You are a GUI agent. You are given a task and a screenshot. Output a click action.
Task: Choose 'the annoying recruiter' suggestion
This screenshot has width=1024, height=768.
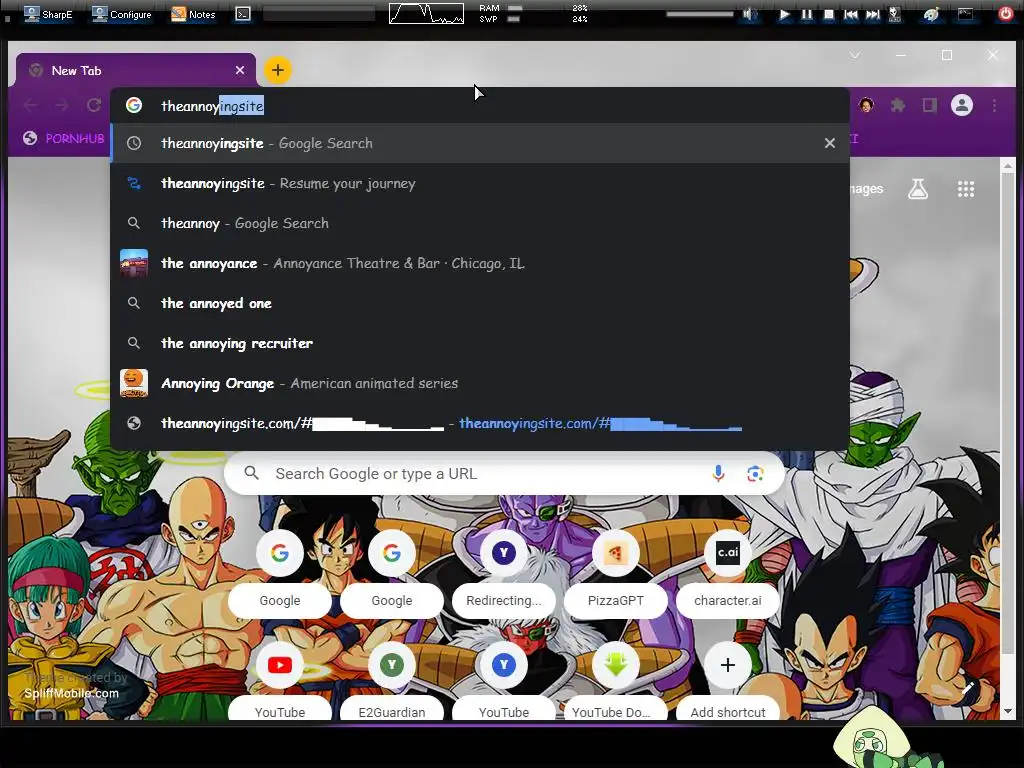point(480,343)
